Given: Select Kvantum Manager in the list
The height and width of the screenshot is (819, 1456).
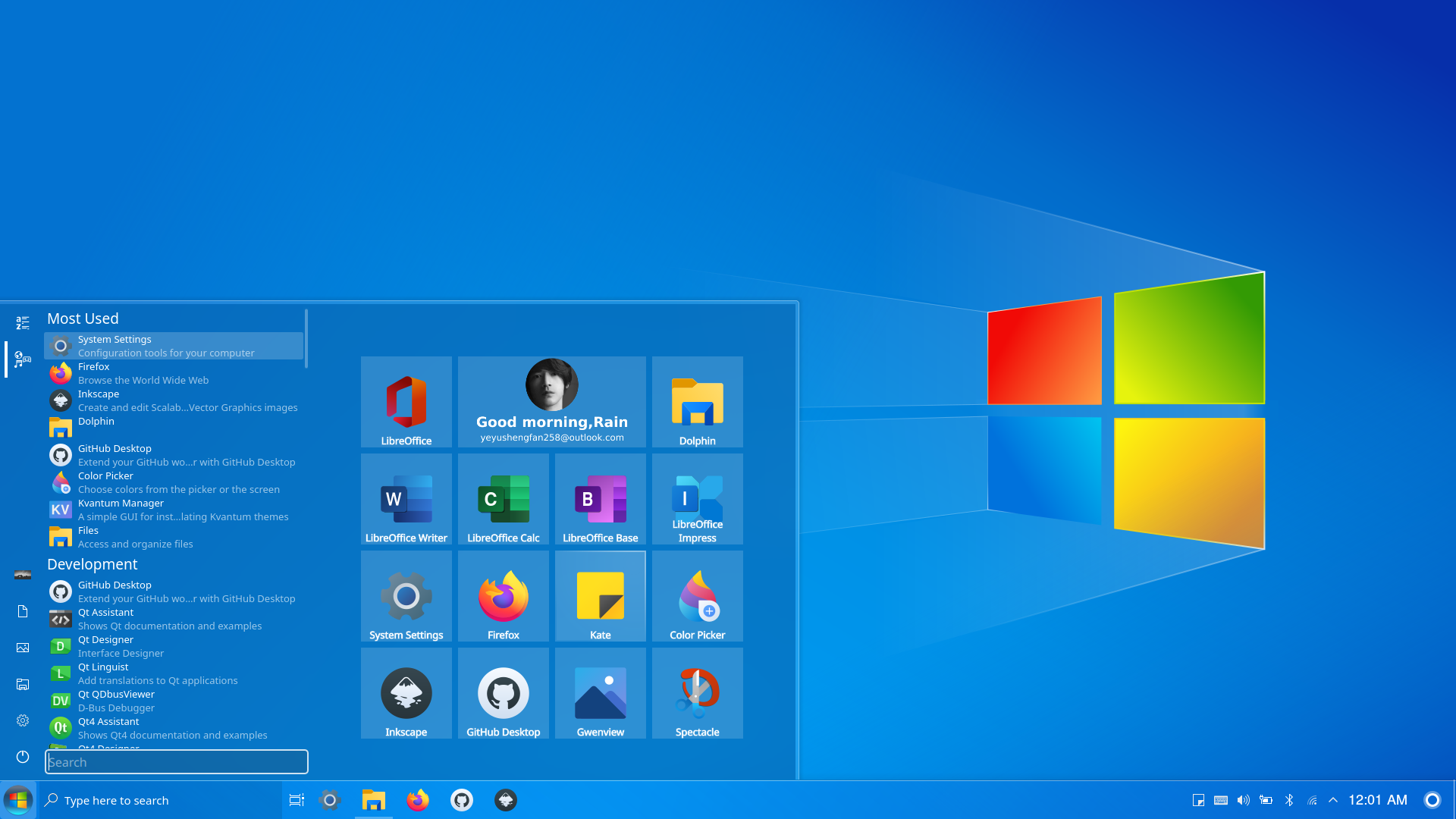Looking at the screenshot, I should (174, 510).
